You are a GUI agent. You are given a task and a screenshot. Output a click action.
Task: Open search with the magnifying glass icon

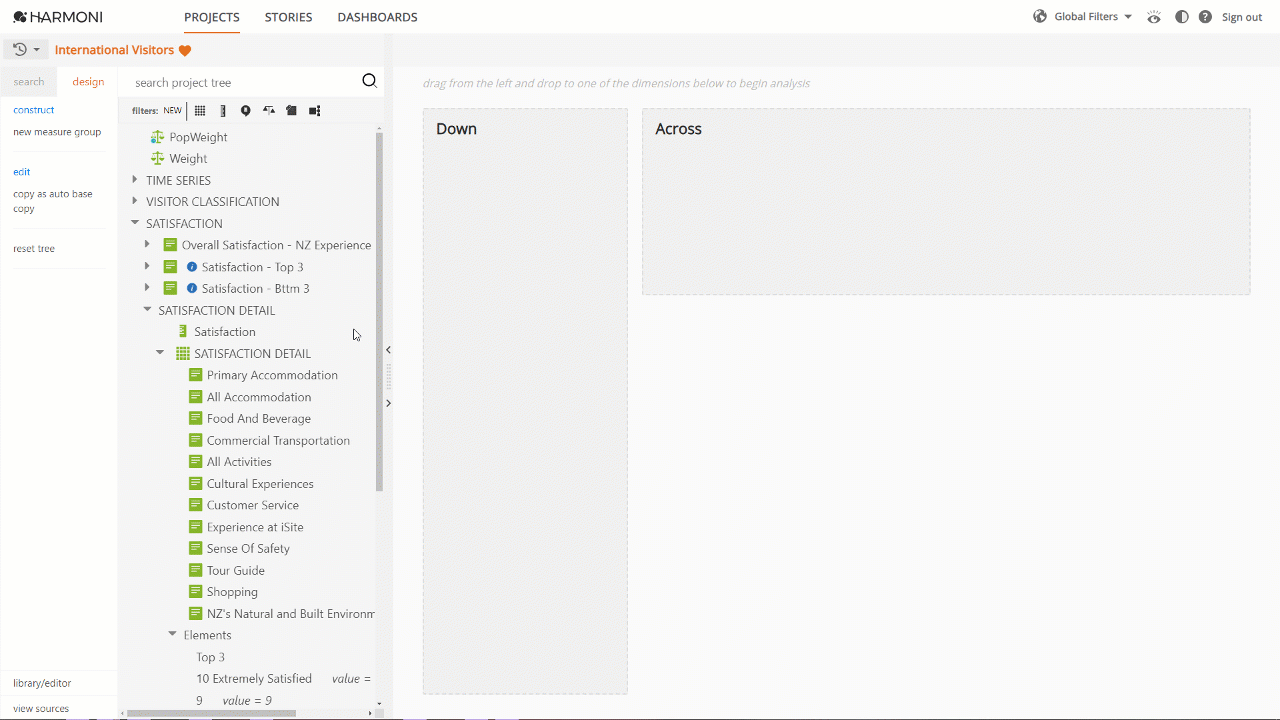point(369,81)
